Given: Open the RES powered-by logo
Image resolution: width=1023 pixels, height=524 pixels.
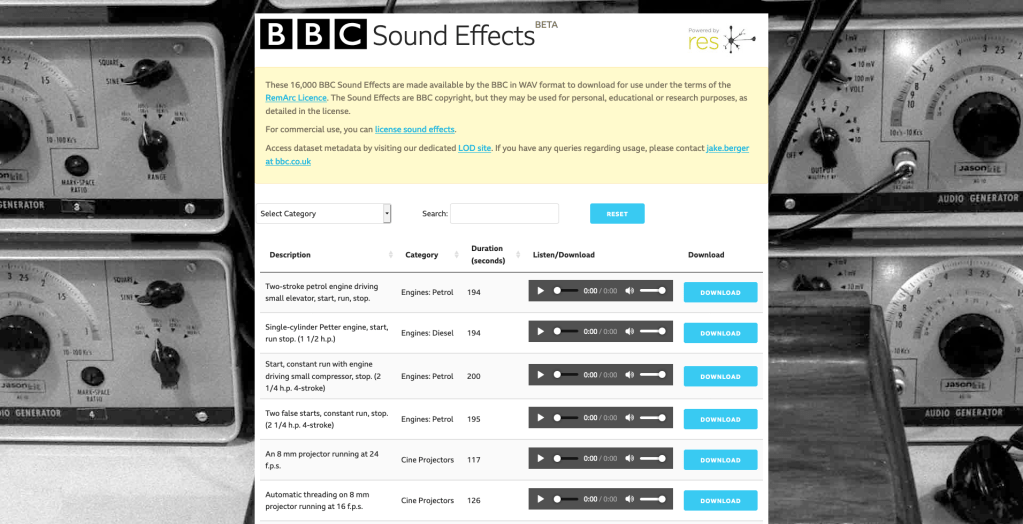Looking at the screenshot, I should [x=721, y=39].
